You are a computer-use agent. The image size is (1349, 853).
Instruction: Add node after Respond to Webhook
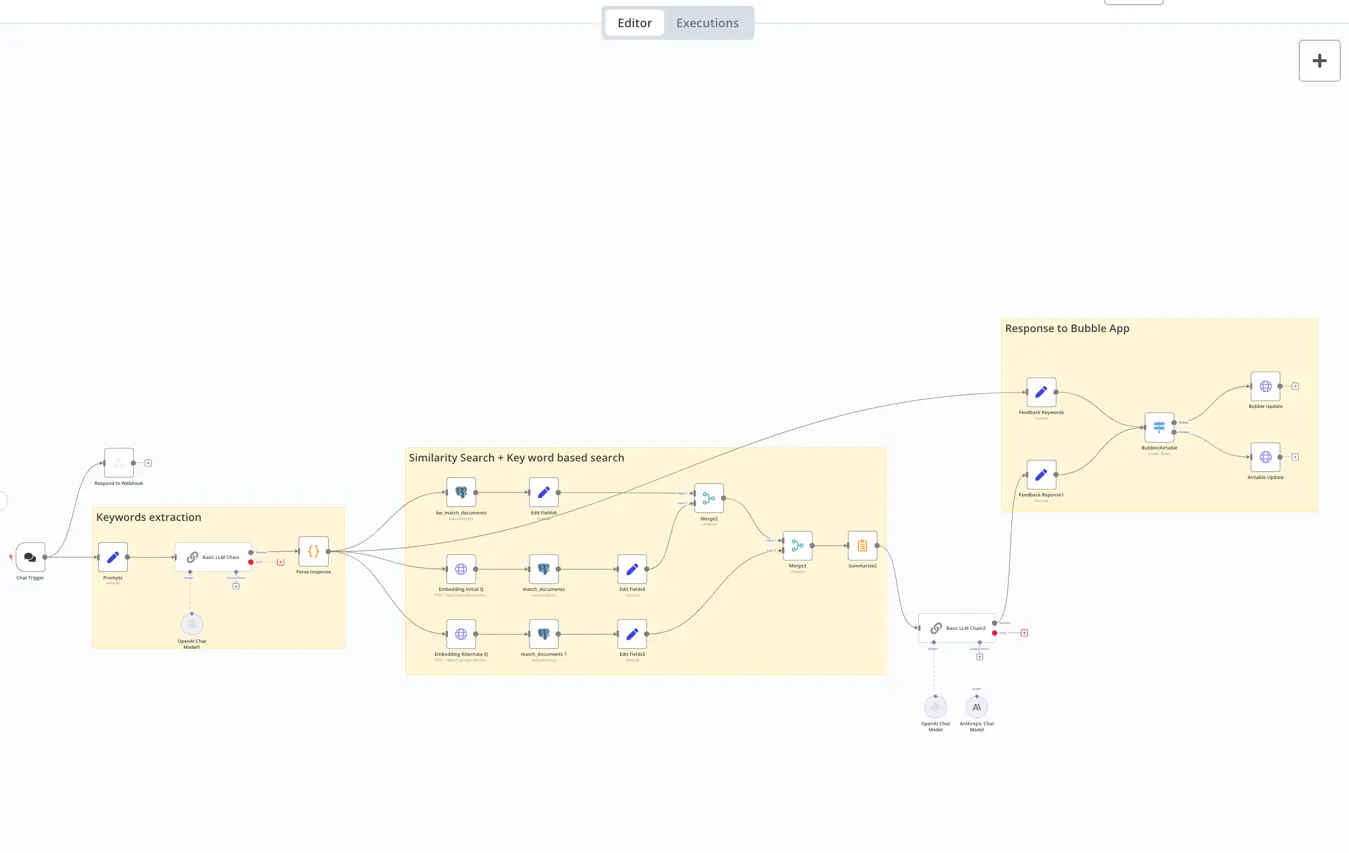click(x=148, y=463)
